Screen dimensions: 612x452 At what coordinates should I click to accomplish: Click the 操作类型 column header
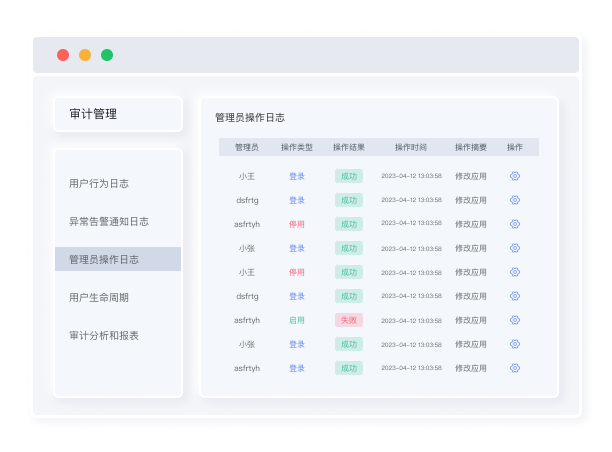(297, 147)
